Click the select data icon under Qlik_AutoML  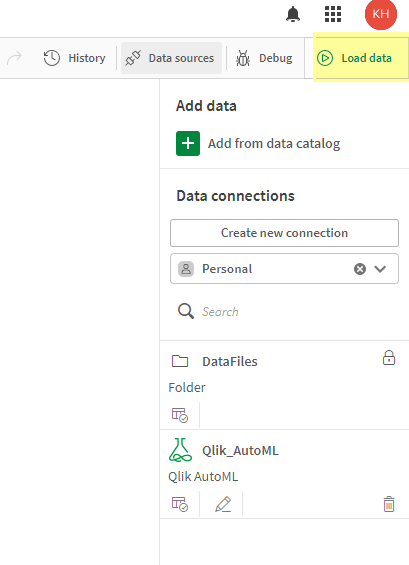coord(180,504)
